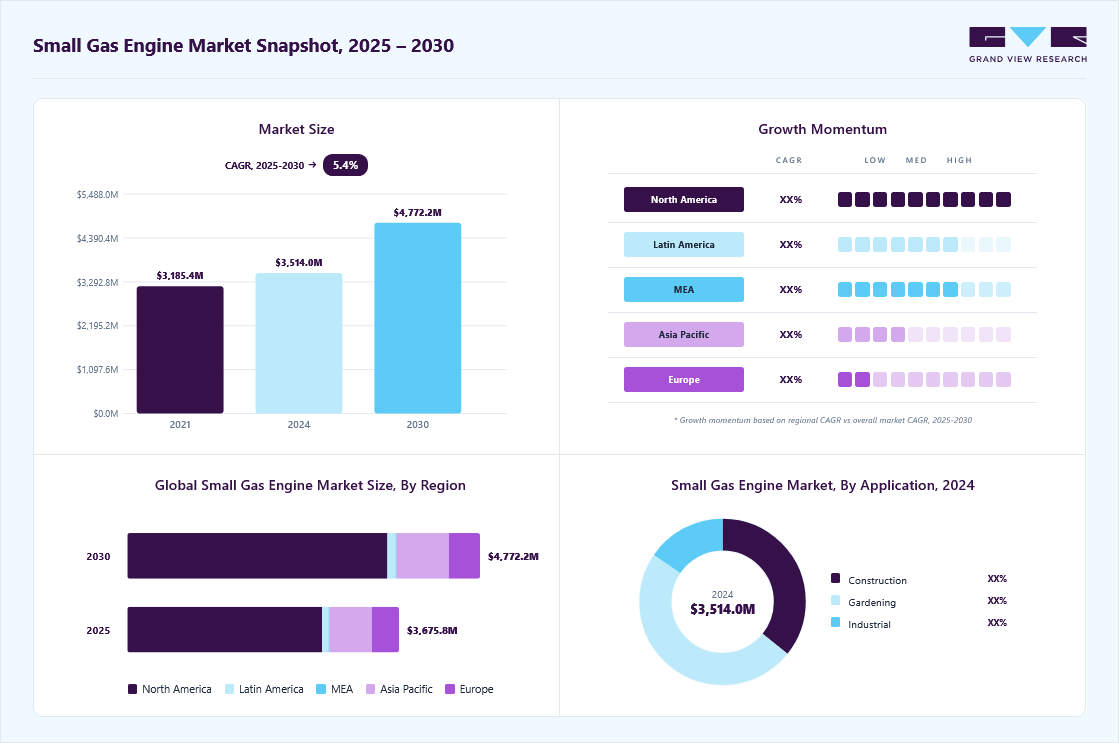Screen dimensions: 1120x743
Task: Click the $3,514.0M bar value label
Action: pyautogui.click(x=299, y=262)
